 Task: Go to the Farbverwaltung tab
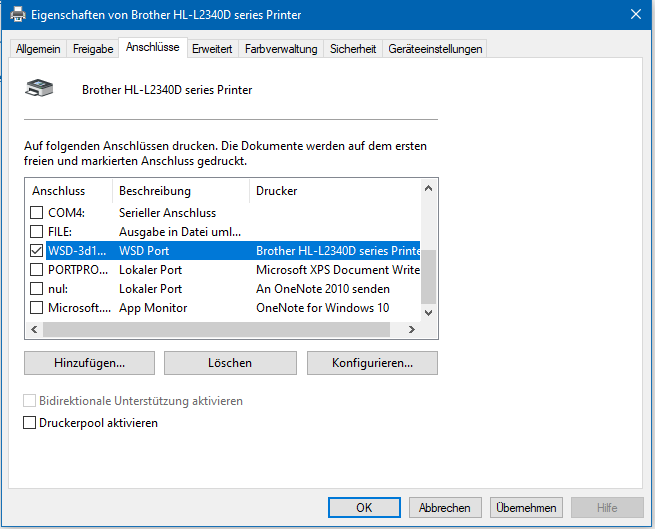tap(281, 49)
